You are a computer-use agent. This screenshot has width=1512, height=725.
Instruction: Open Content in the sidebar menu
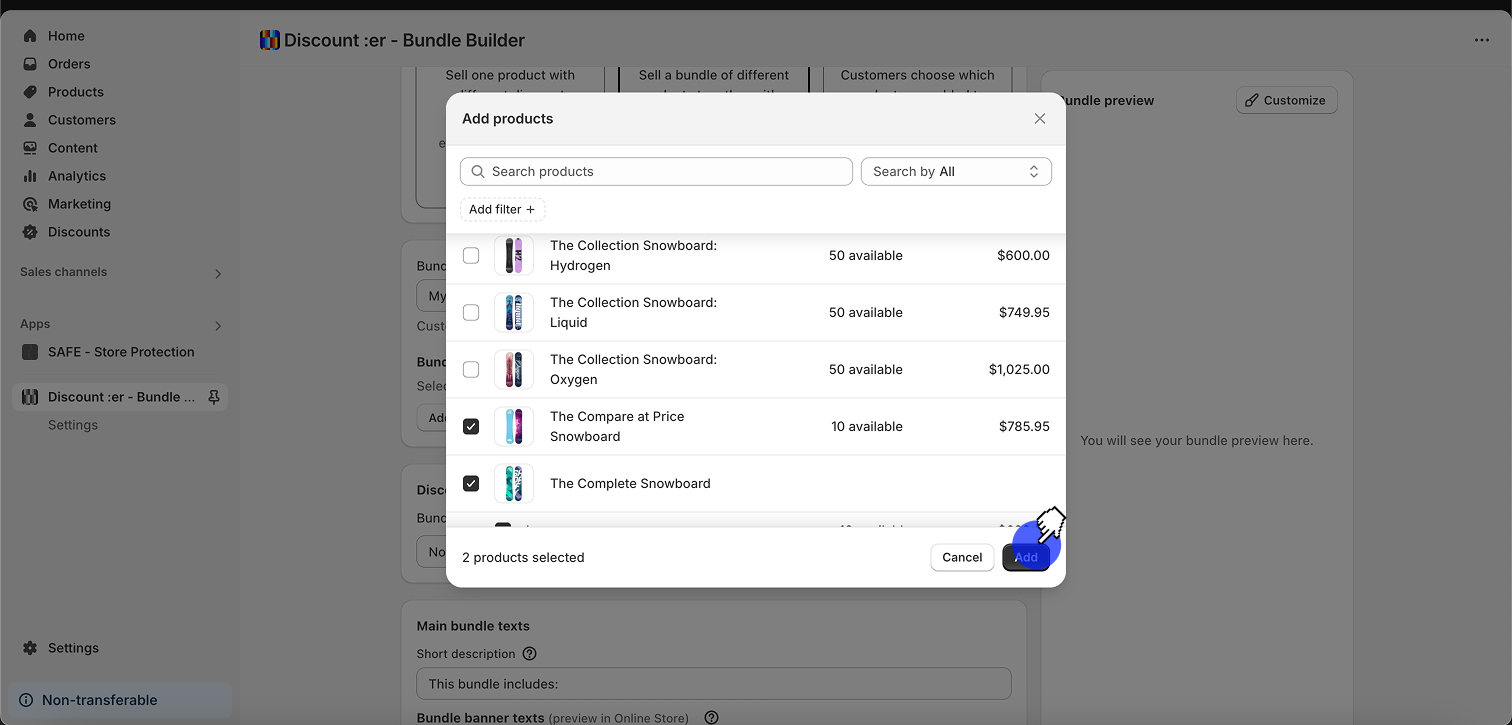tap(72, 148)
